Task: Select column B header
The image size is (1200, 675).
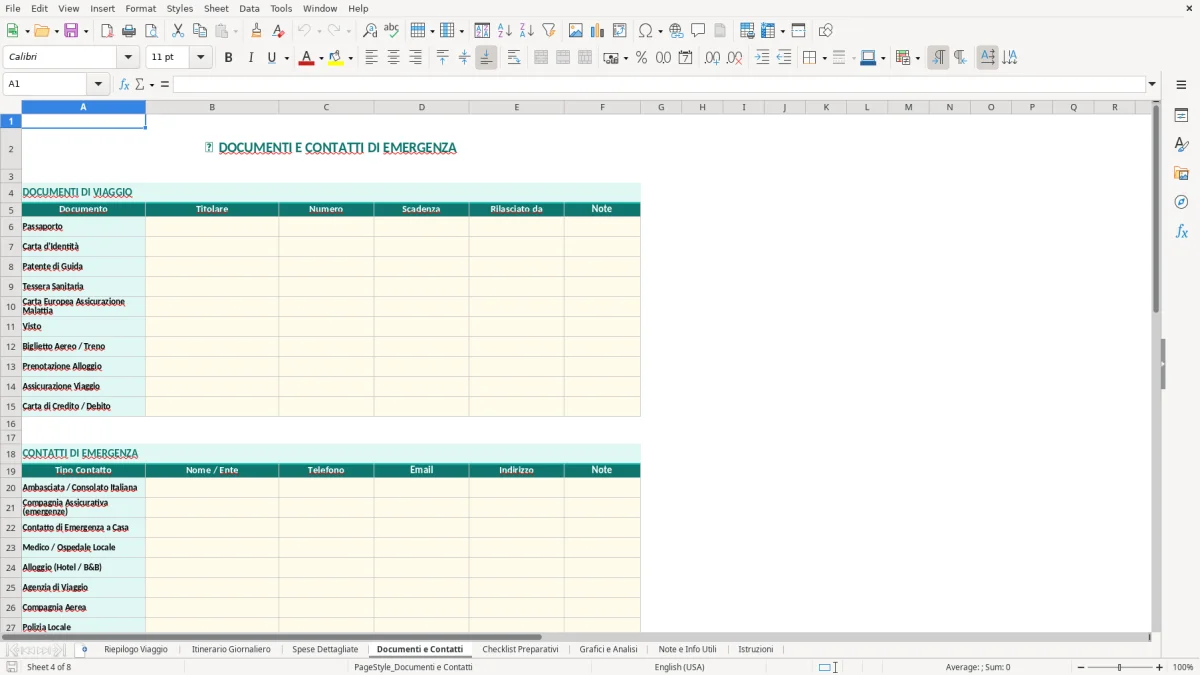Action: tap(212, 107)
